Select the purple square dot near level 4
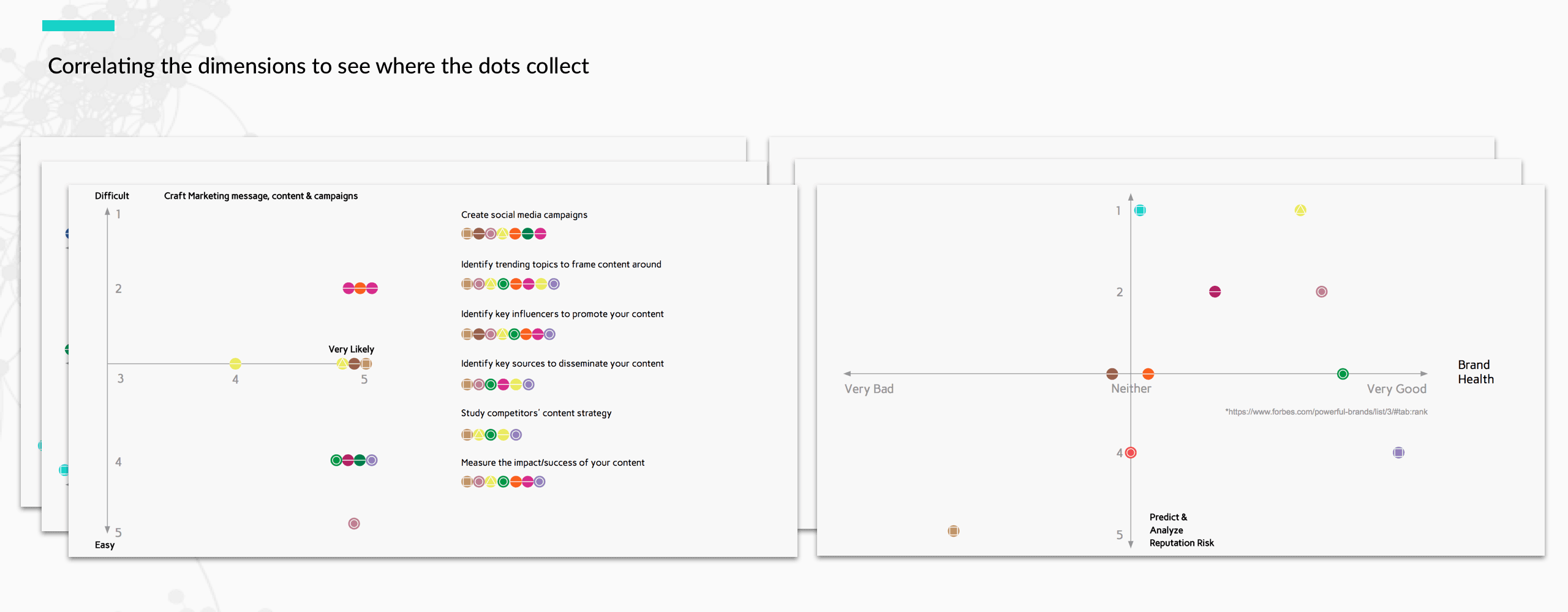Screen dimensions: 1568x612 (1398, 453)
